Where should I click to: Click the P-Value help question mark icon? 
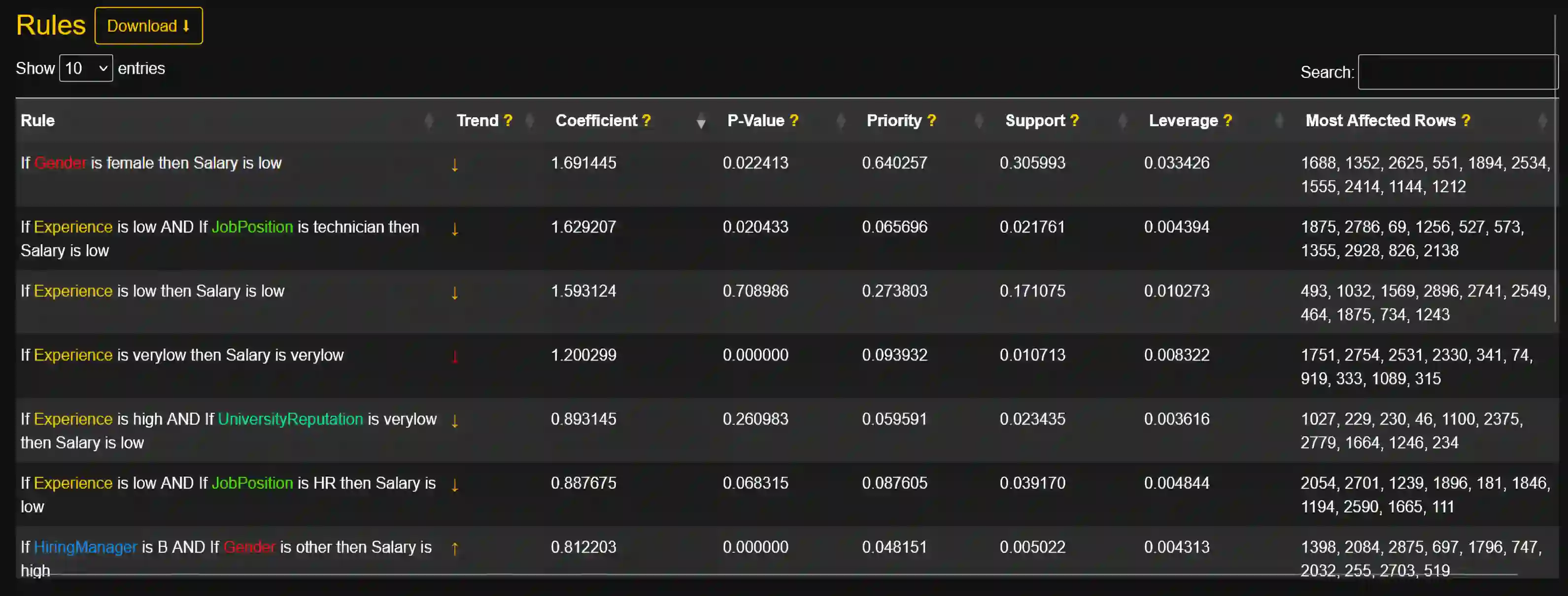click(794, 120)
